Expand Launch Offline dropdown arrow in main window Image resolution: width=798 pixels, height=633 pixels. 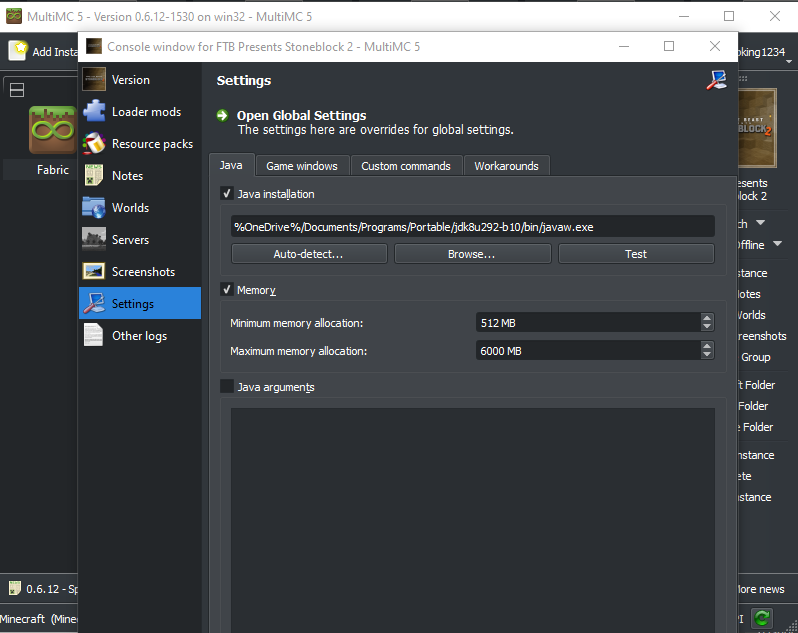777,243
